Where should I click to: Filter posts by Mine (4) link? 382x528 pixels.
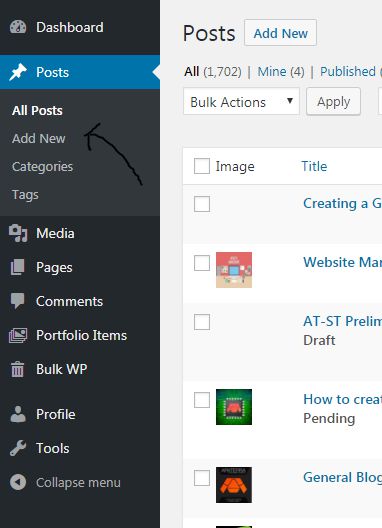pos(281,72)
